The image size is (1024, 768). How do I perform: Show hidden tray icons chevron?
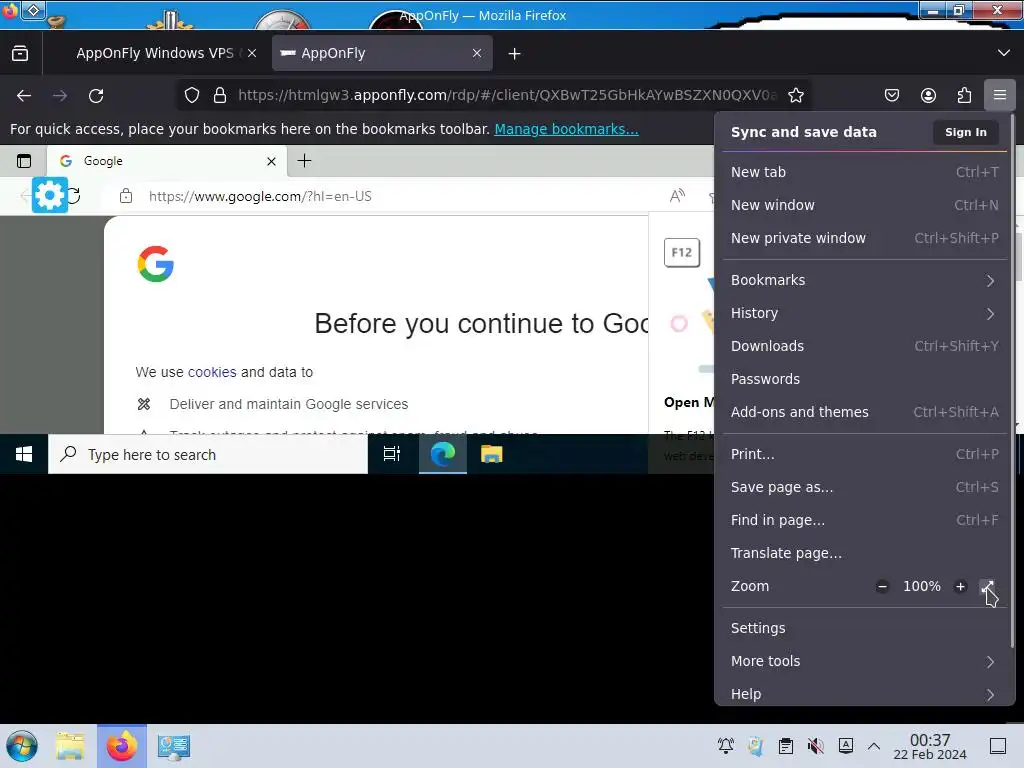(874, 746)
